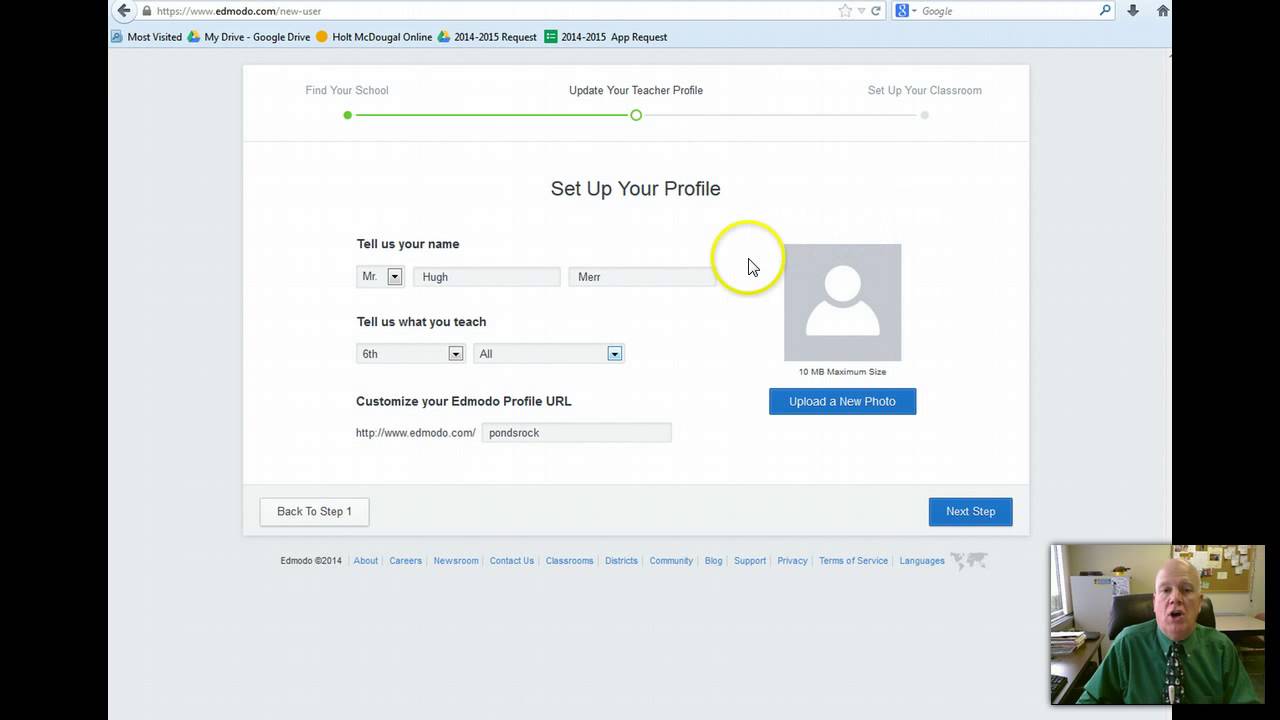
Task: Click the green Find Your School progress dot
Action: [347, 115]
